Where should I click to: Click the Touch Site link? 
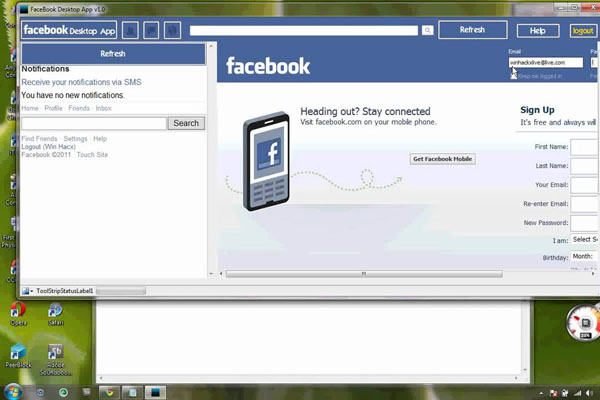tap(92, 155)
